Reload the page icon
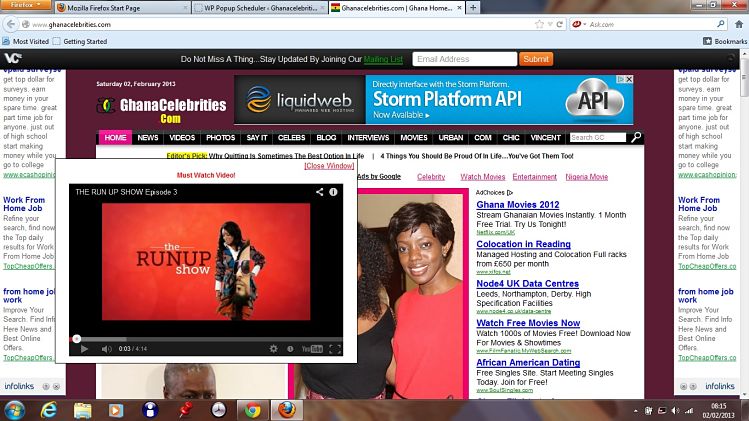749x421 pixels. 559,24
